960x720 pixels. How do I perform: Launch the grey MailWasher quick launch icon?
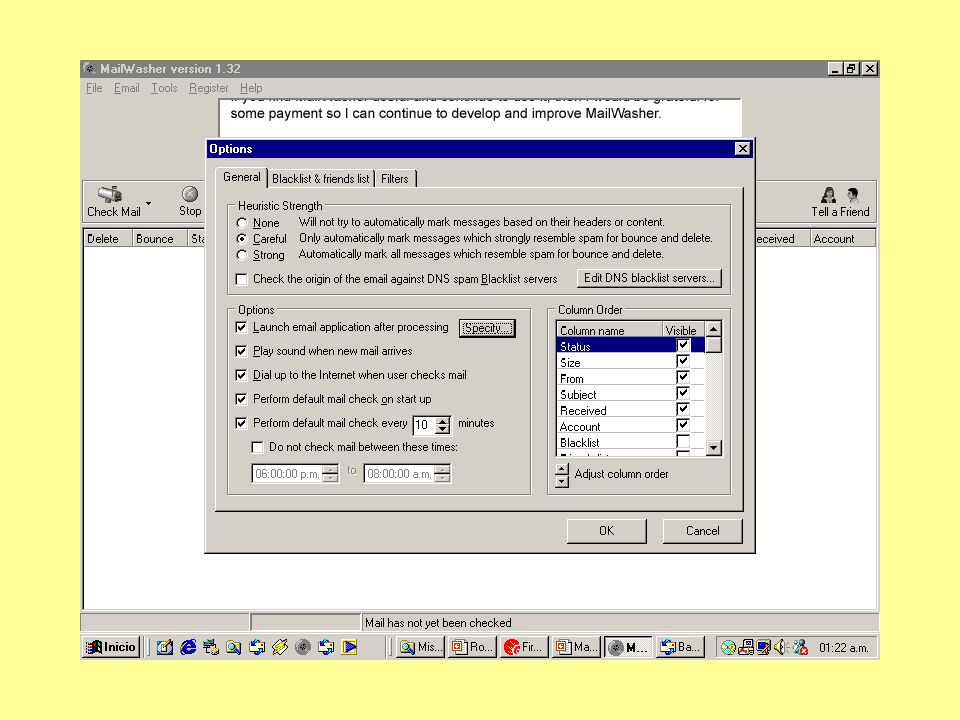303,647
